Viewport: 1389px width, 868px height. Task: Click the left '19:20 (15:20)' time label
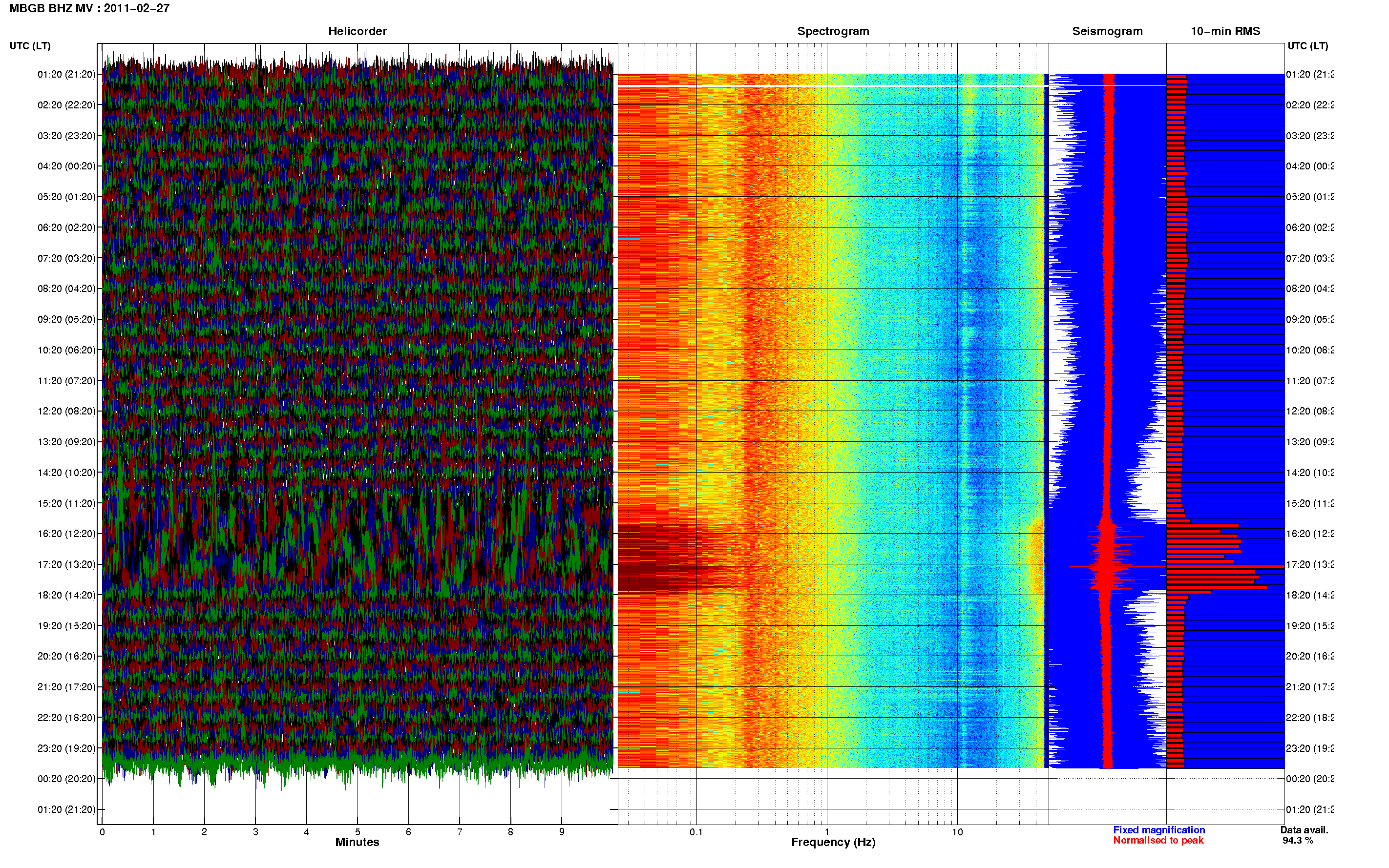pos(66,626)
